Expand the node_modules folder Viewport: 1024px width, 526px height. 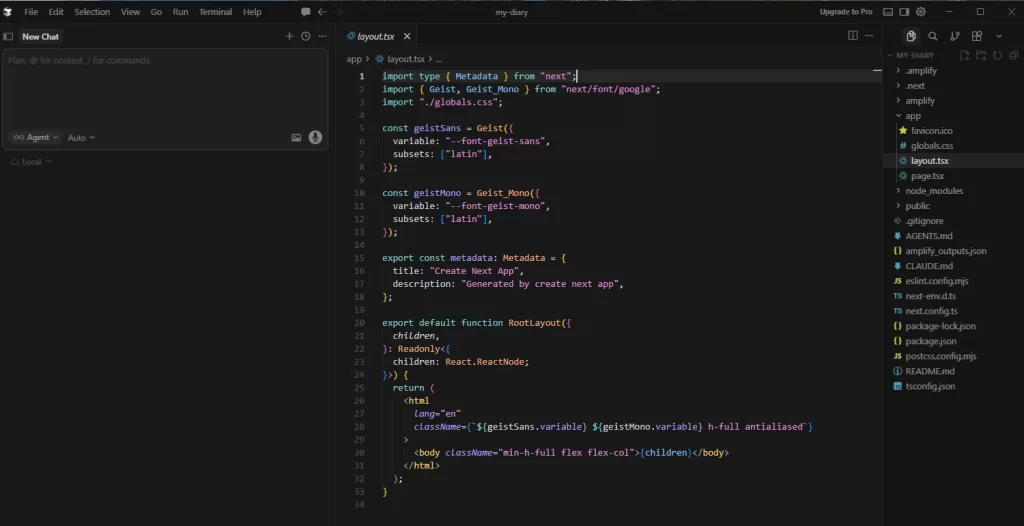tap(935, 191)
